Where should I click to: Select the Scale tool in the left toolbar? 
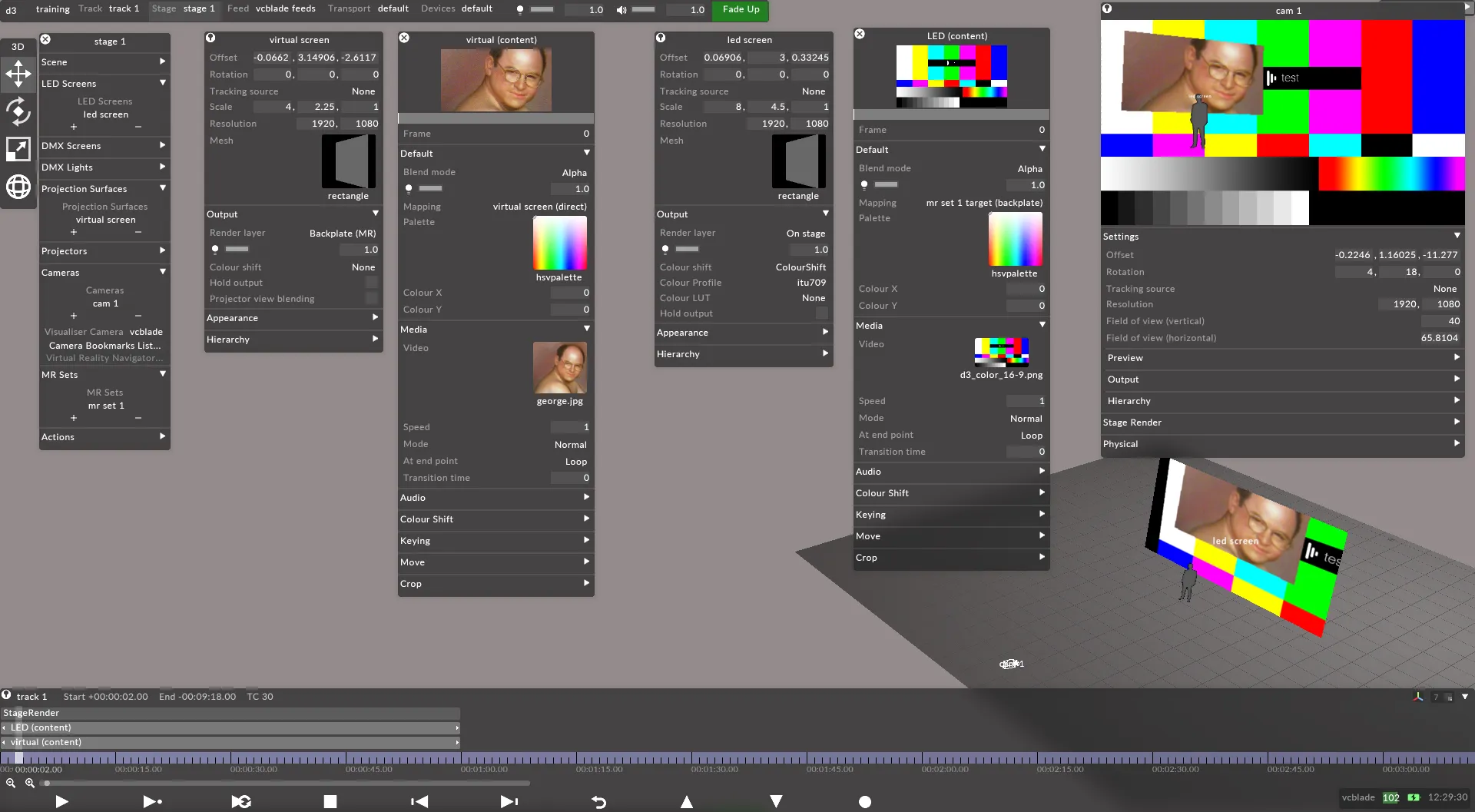[x=18, y=149]
